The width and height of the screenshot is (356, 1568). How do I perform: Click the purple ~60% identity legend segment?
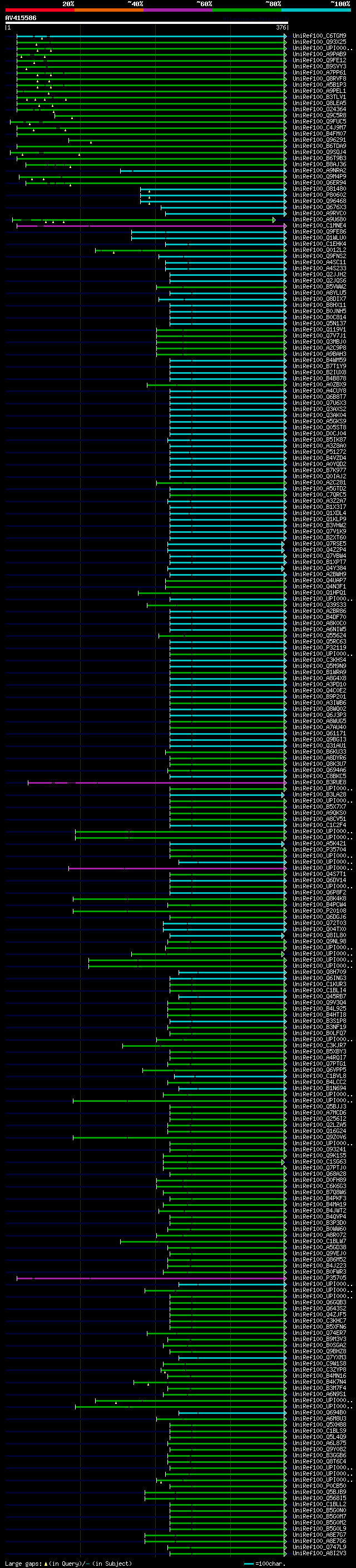[179, 10]
